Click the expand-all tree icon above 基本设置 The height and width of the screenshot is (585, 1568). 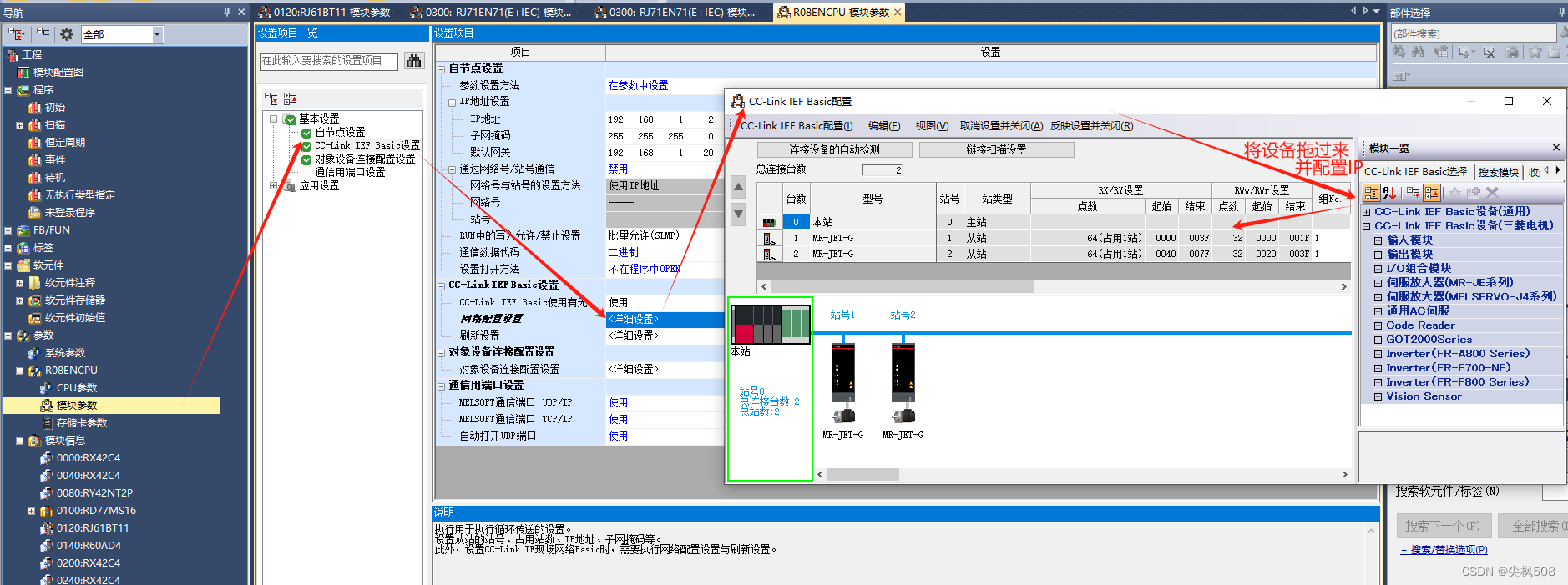click(271, 98)
